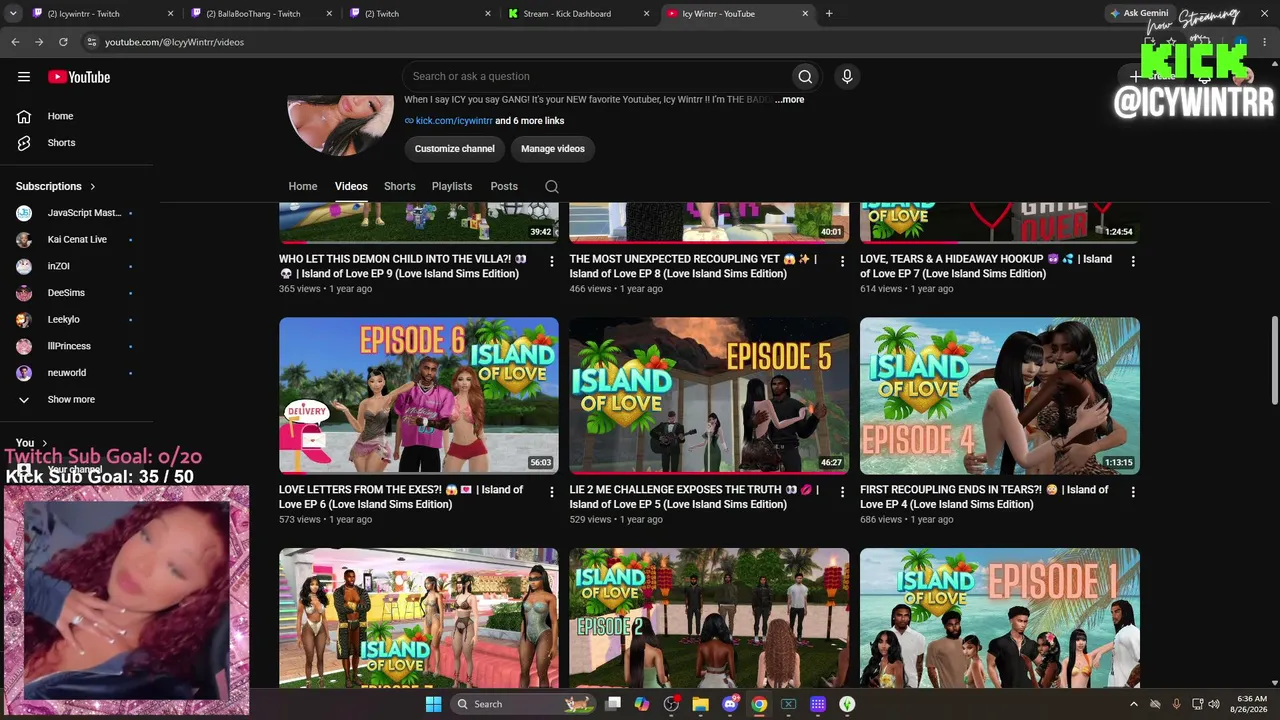
Task: Open the Episode 5 Island of Love thumbnail
Action: [709, 396]
